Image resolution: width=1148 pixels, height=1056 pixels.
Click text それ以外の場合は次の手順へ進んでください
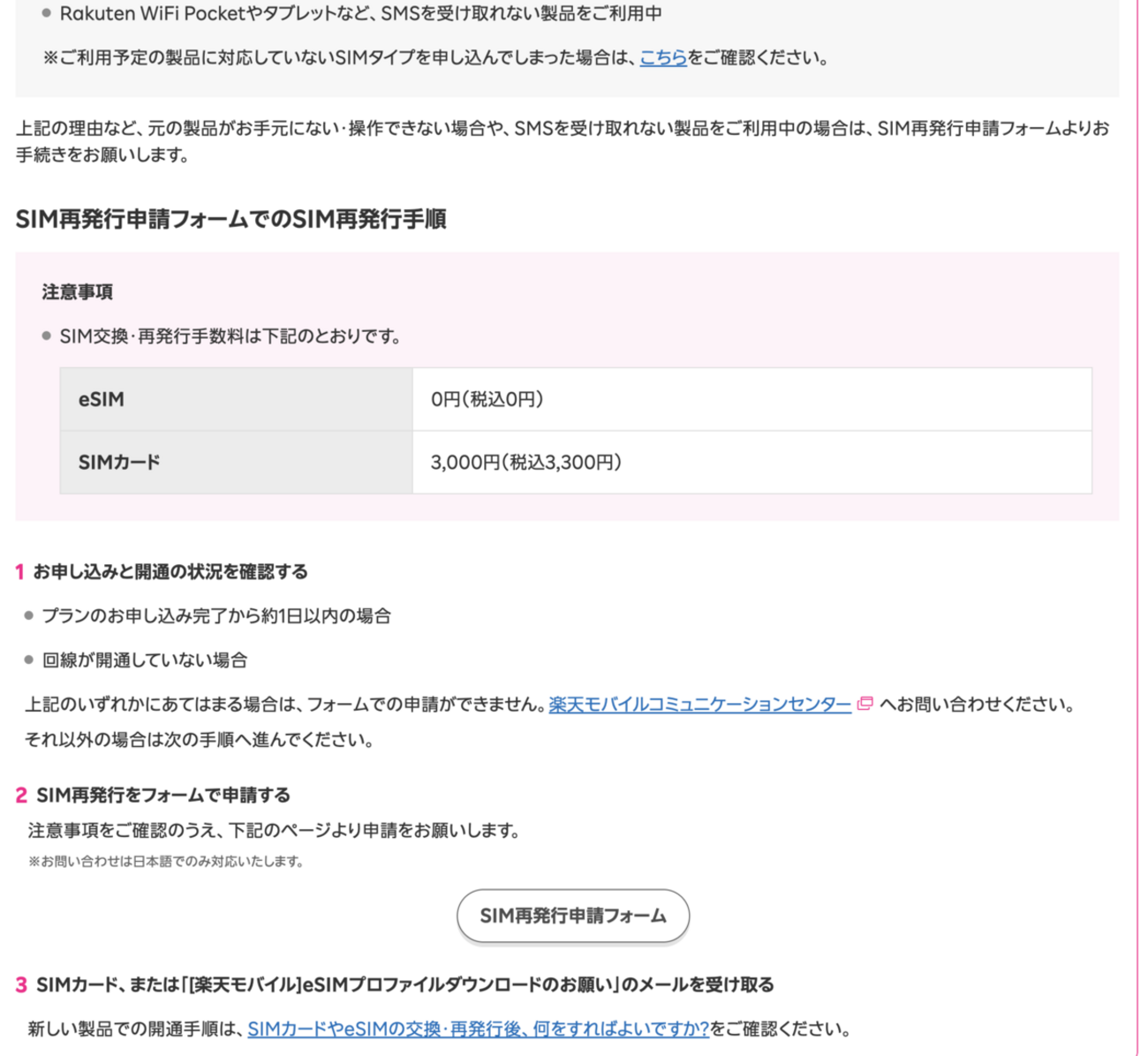click(x=200, y=740)
